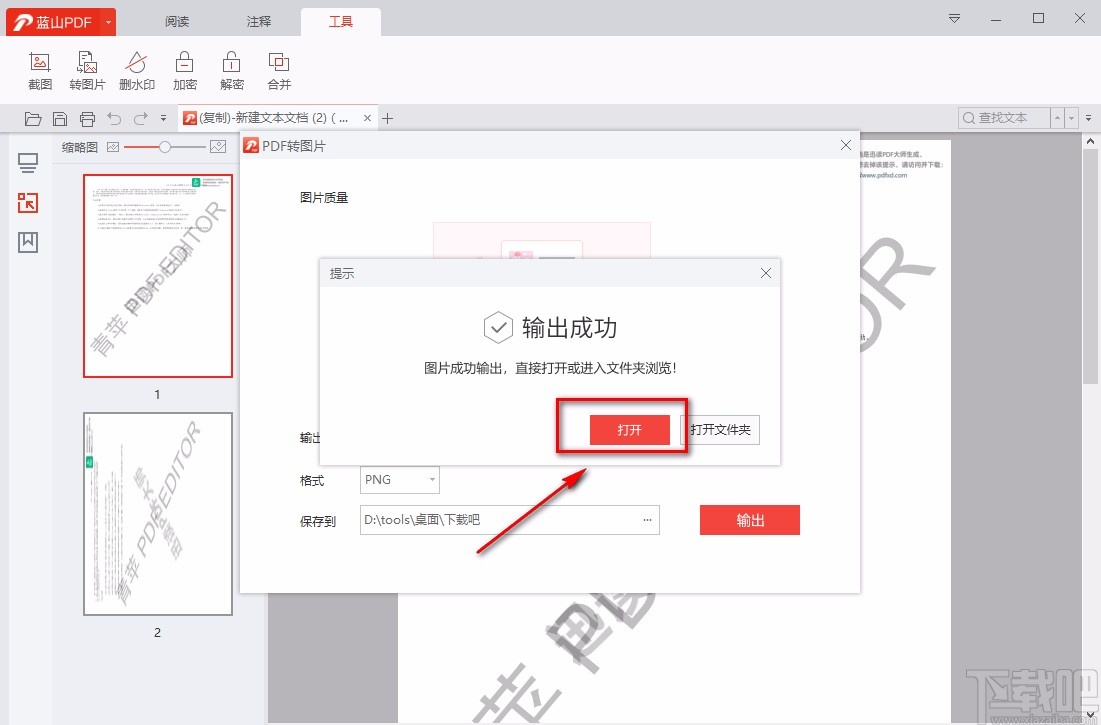
Task: Expand the quick access toolbar customization arrow
Action: tap(163, 118)
